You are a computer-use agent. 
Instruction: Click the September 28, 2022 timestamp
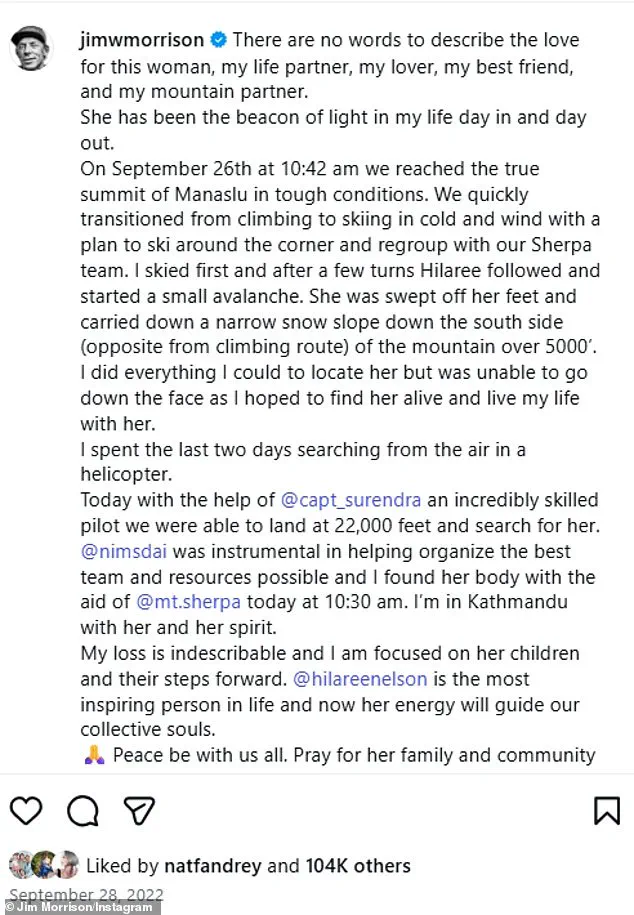click(86, 894)
